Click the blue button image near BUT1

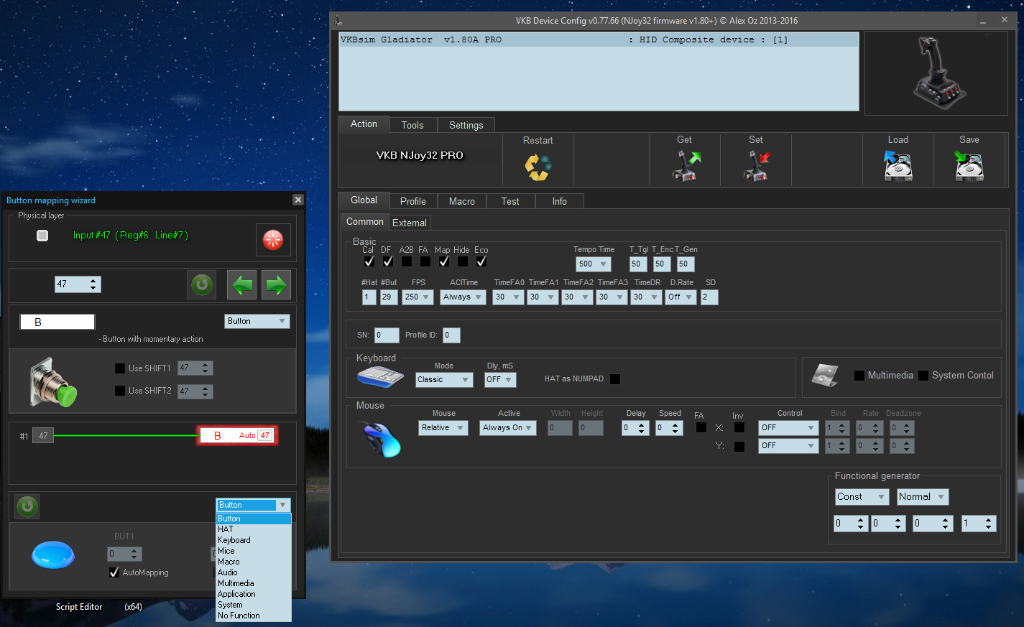click(x=53, y=555)
